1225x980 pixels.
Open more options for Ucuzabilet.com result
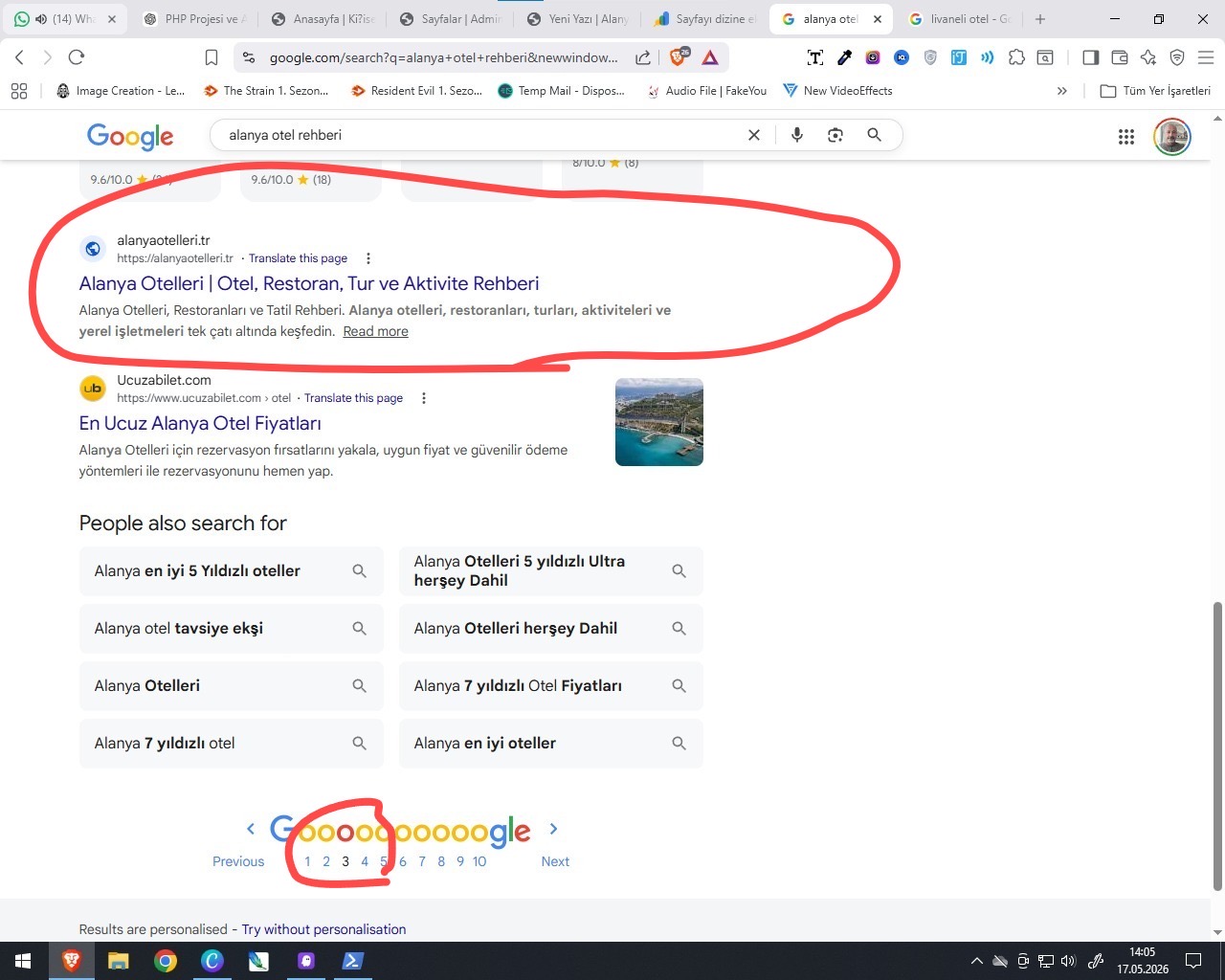click(x=424, y=398)
